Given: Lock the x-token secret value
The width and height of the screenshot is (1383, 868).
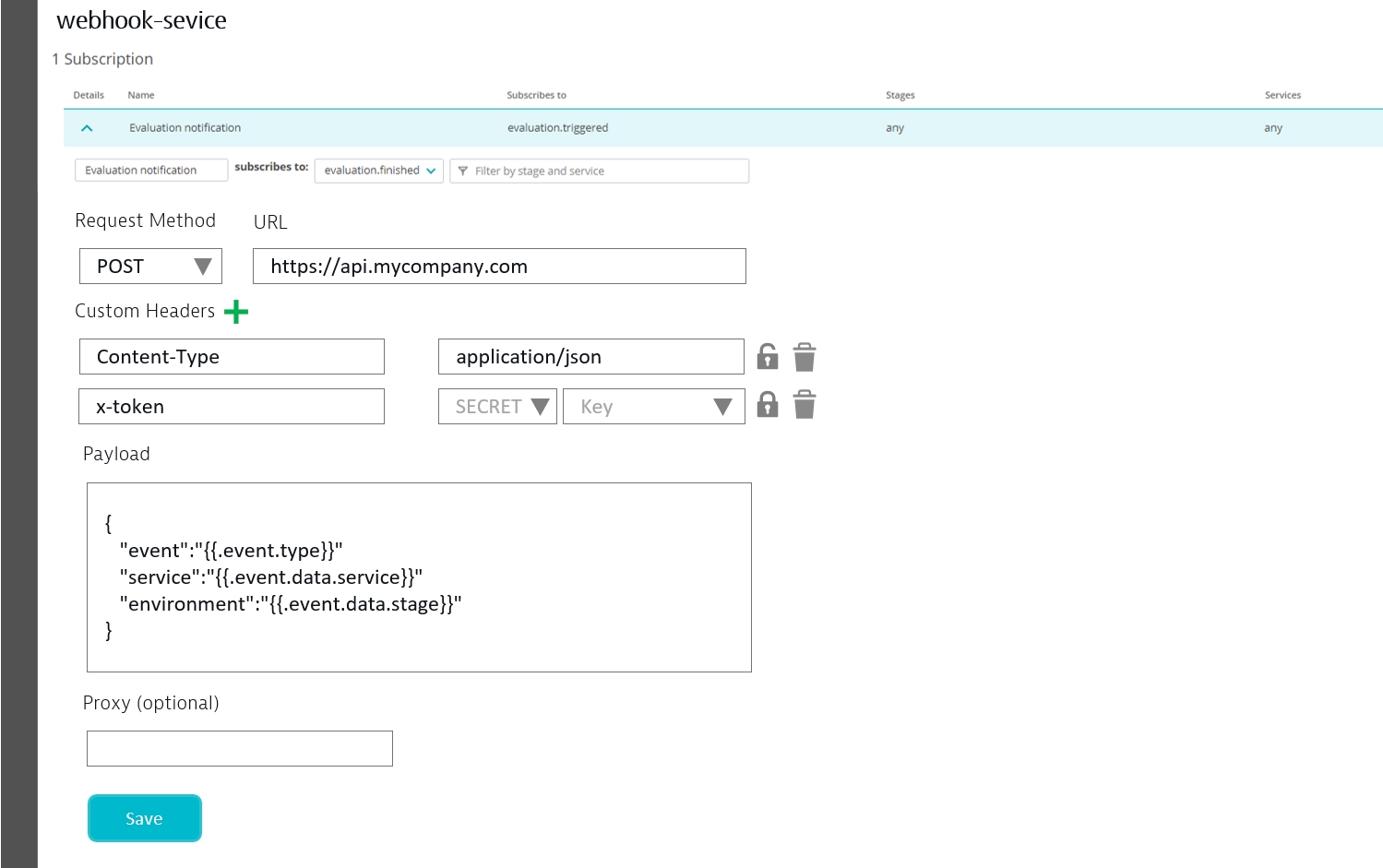Looking at the screenshot, I should point(767,404).
